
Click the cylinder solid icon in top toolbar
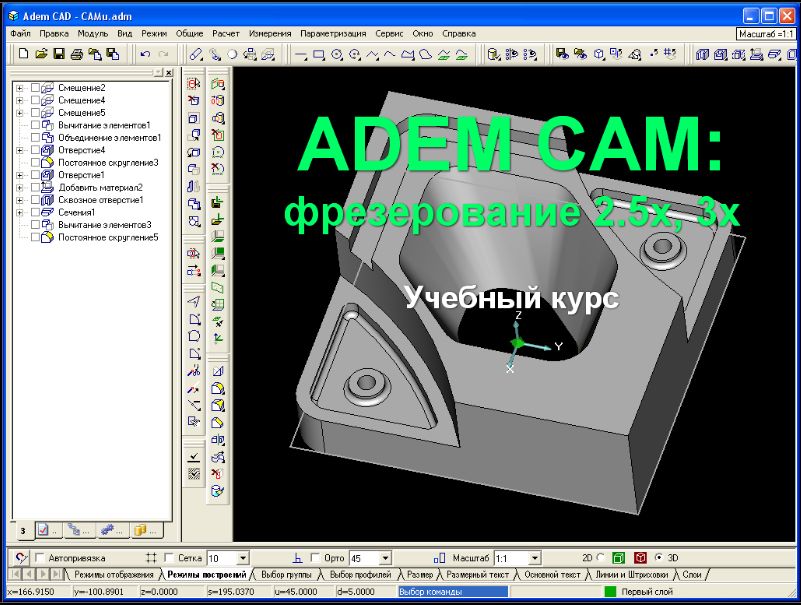point(493,54)
